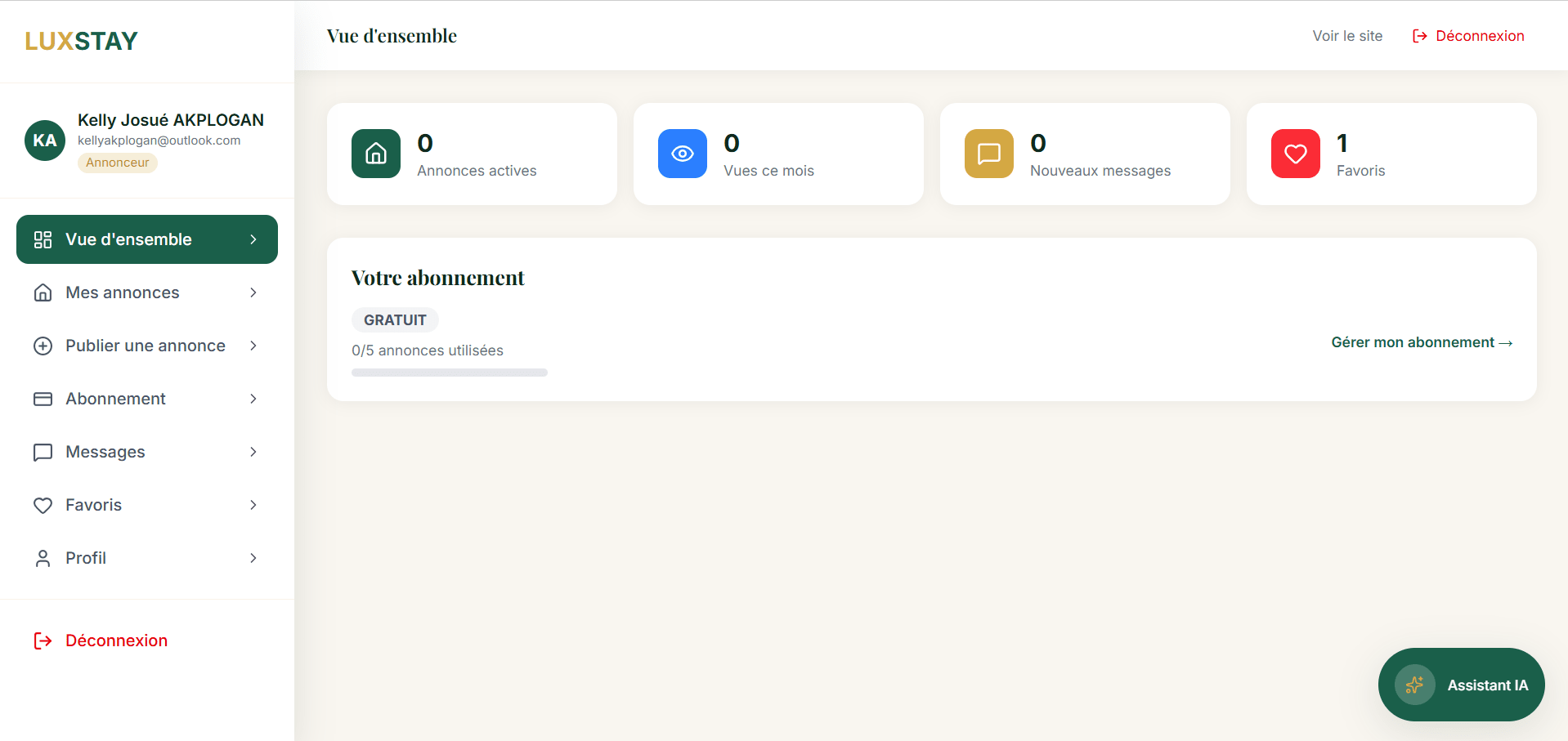
Task: Click the green home icon for Annonces actives
Action: 376,154
